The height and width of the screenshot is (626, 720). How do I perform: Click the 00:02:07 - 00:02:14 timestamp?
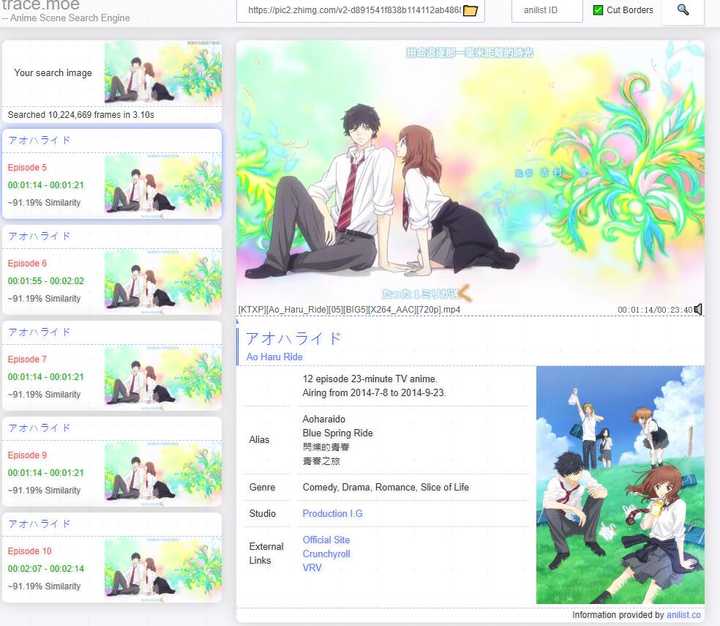click(x=46, y=569)
